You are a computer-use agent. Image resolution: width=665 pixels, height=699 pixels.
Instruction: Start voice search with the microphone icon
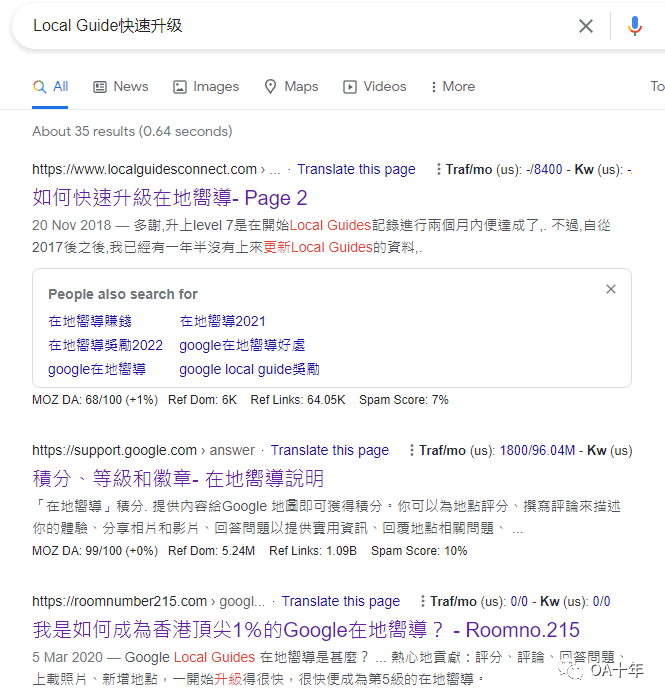coord(635,26)
